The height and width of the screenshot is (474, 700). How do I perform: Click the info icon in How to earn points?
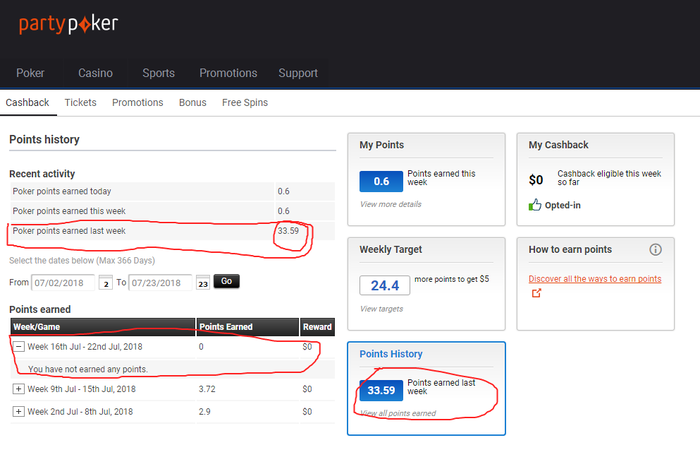click(x=655, y=249)
